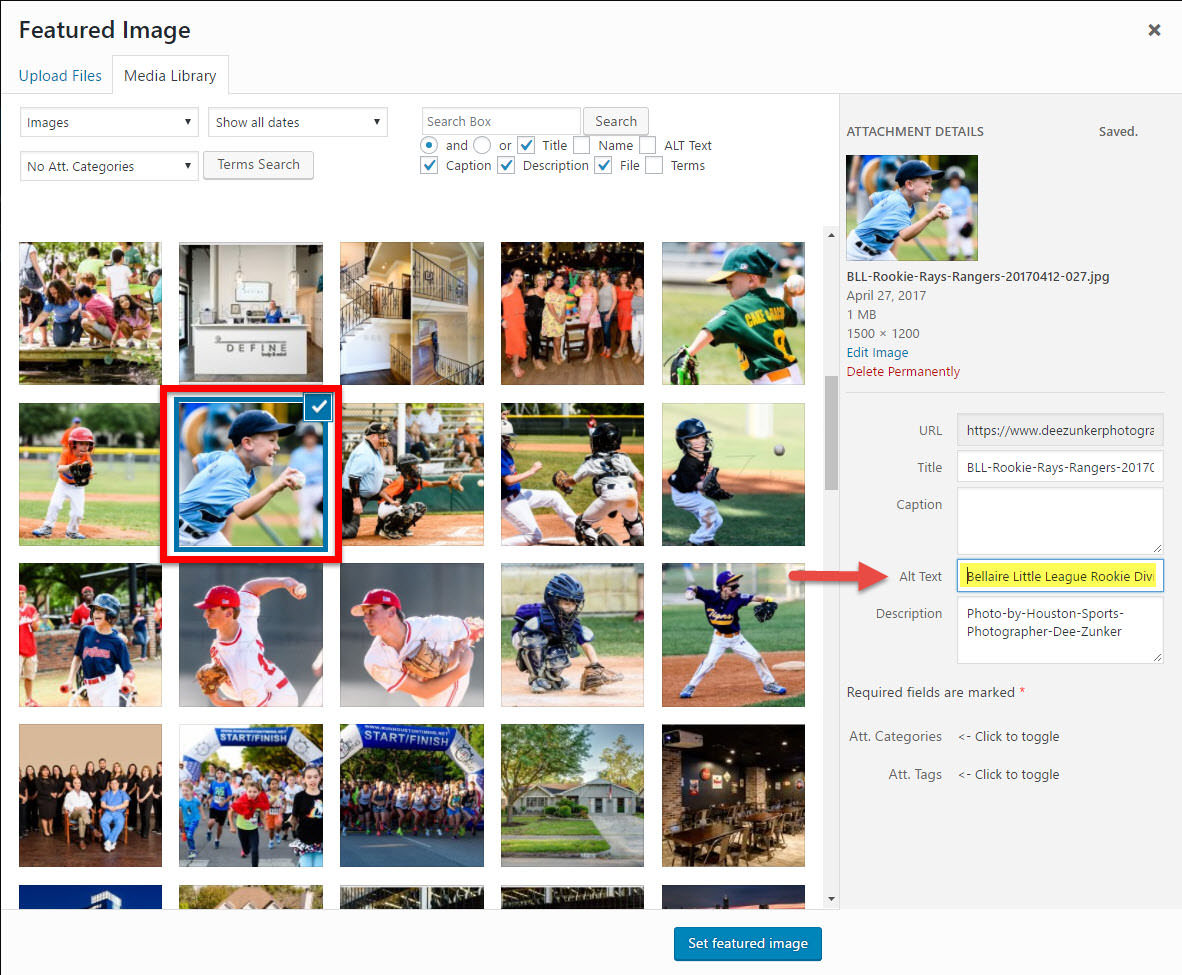Open the Images media type dropdown
The width and height of the screenshot is (1182, 975).
point(109,122)
